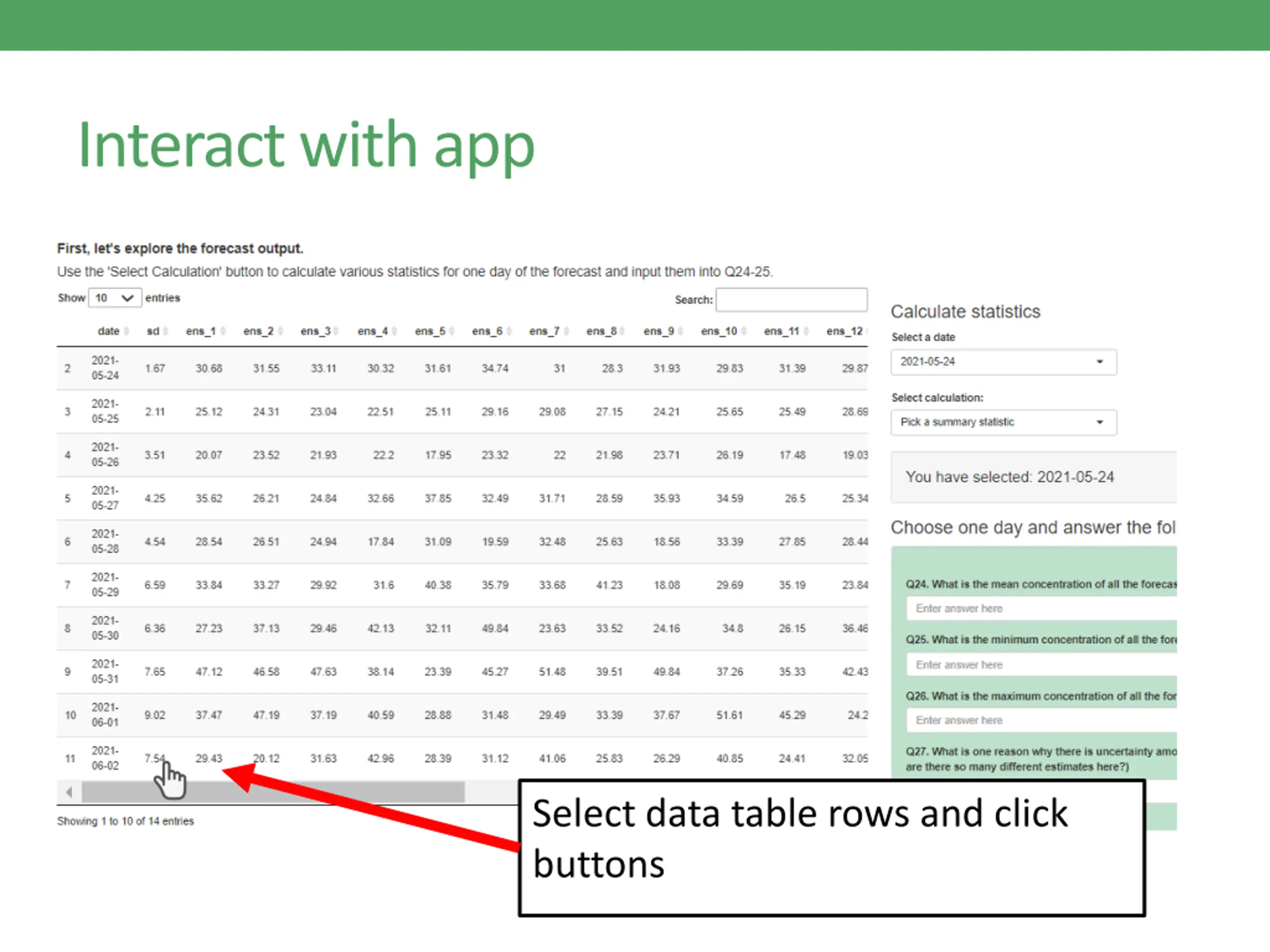Click ens_7 cell 51.48
This screenshot has width=1270, height=952.
[x=552, y=671]
